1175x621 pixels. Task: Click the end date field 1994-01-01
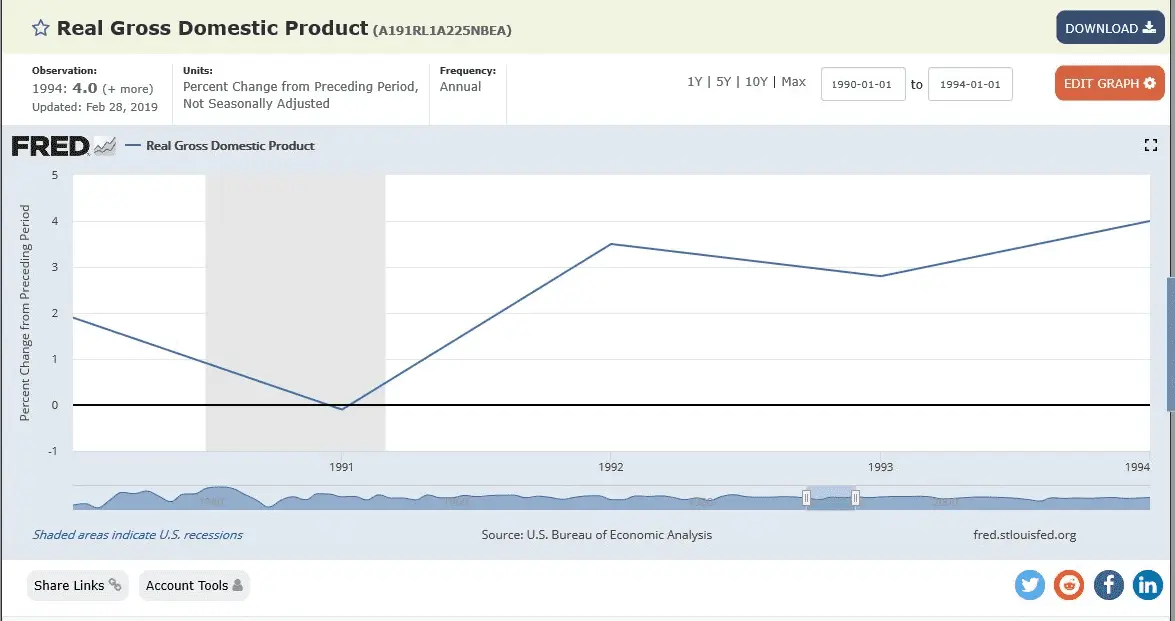coord(970,85)
